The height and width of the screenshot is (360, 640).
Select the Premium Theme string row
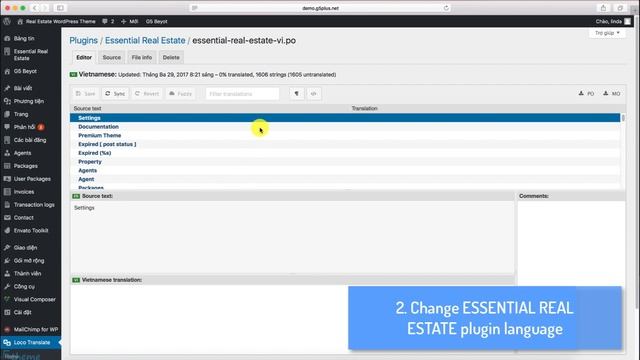click(x=345, y=136)
